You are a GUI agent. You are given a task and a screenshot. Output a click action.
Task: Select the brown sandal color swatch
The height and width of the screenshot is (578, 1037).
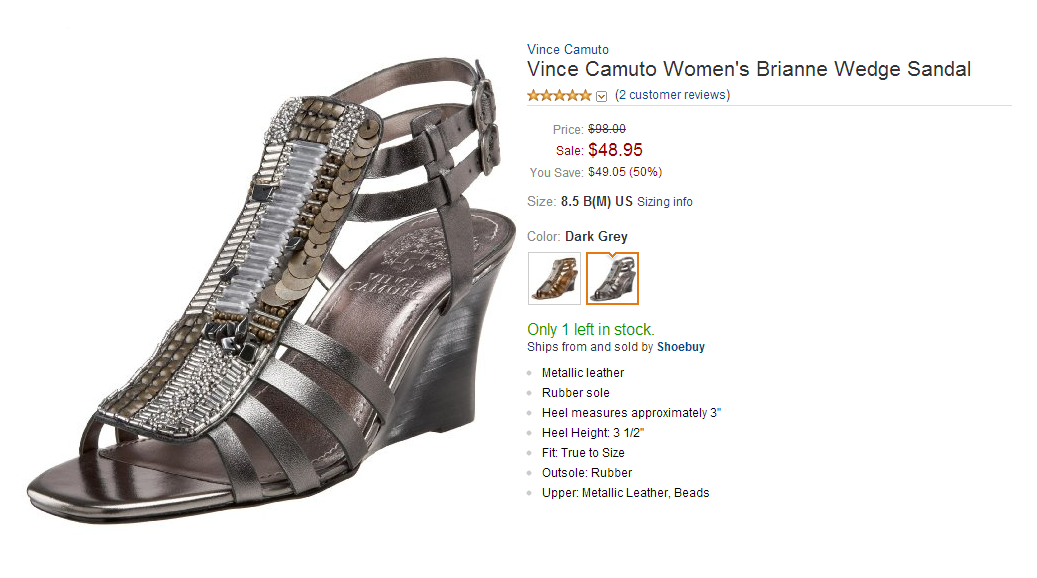pos(554,278)
